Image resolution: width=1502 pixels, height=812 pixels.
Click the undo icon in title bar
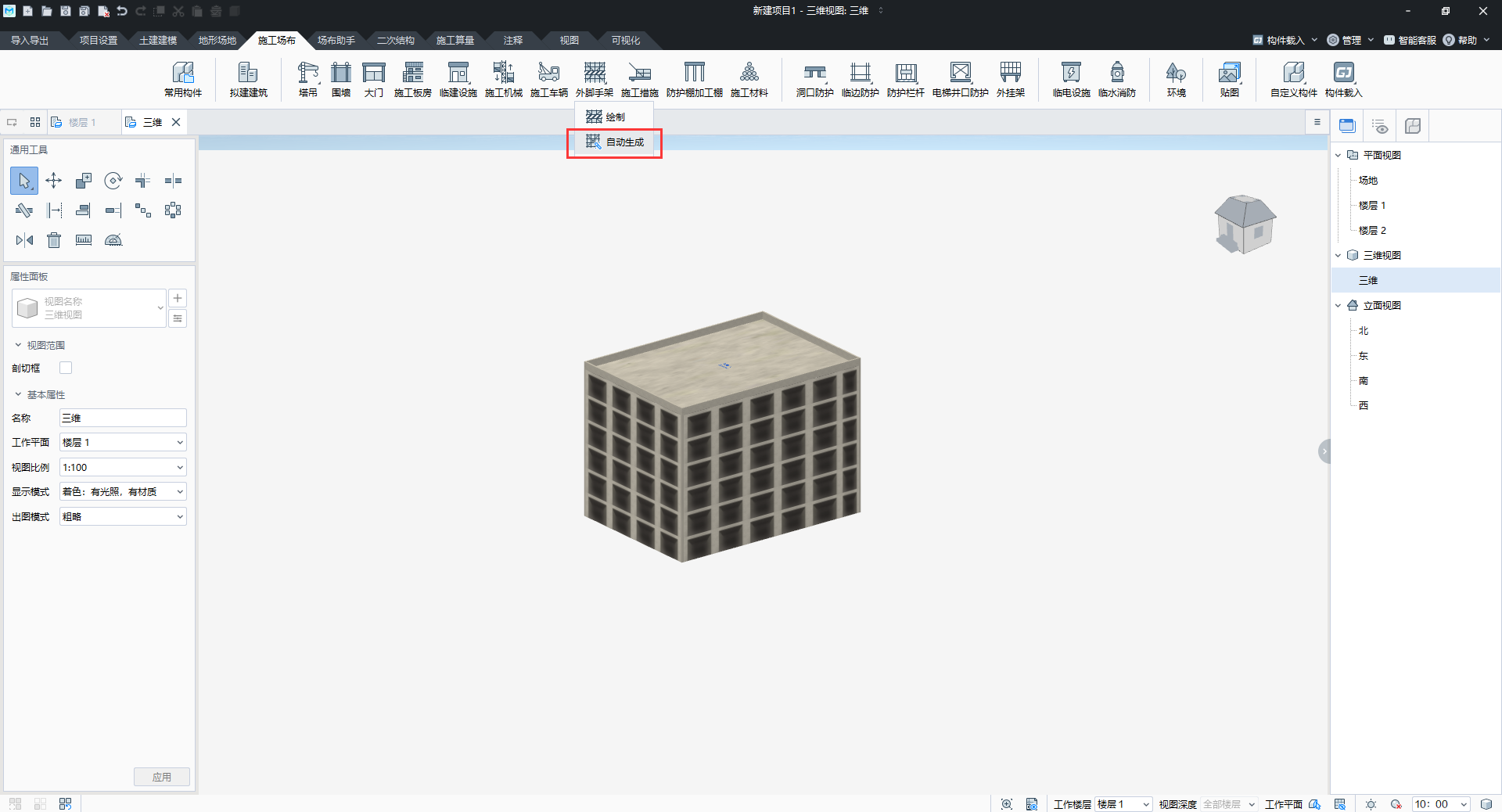pos(122,11)
